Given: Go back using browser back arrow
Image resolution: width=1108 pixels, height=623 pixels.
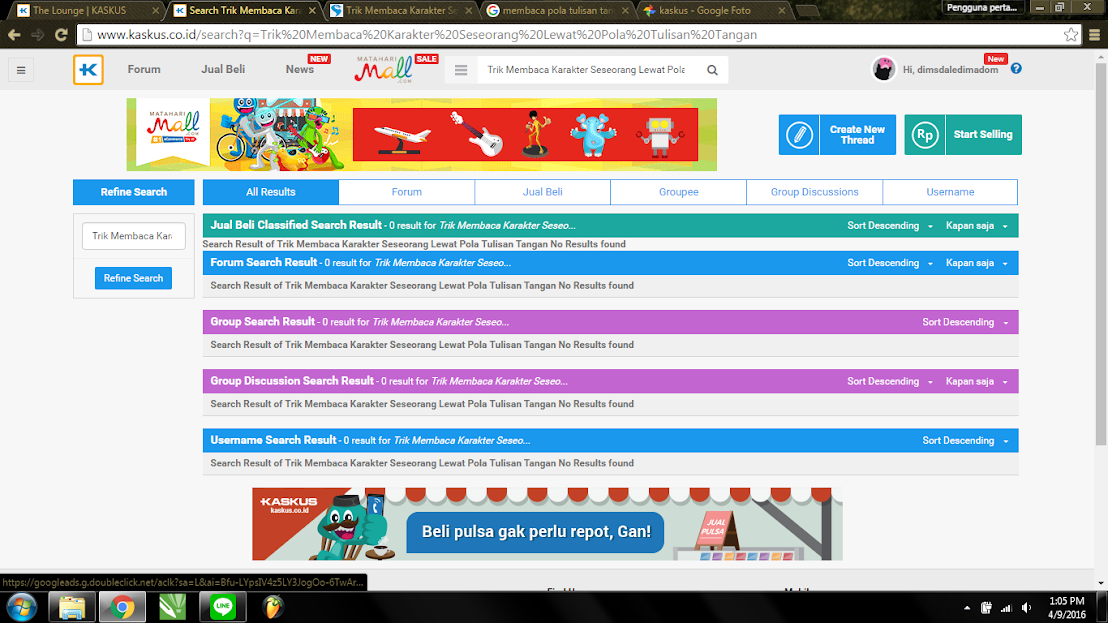Looking at the screenshot, I should (14, 35).
